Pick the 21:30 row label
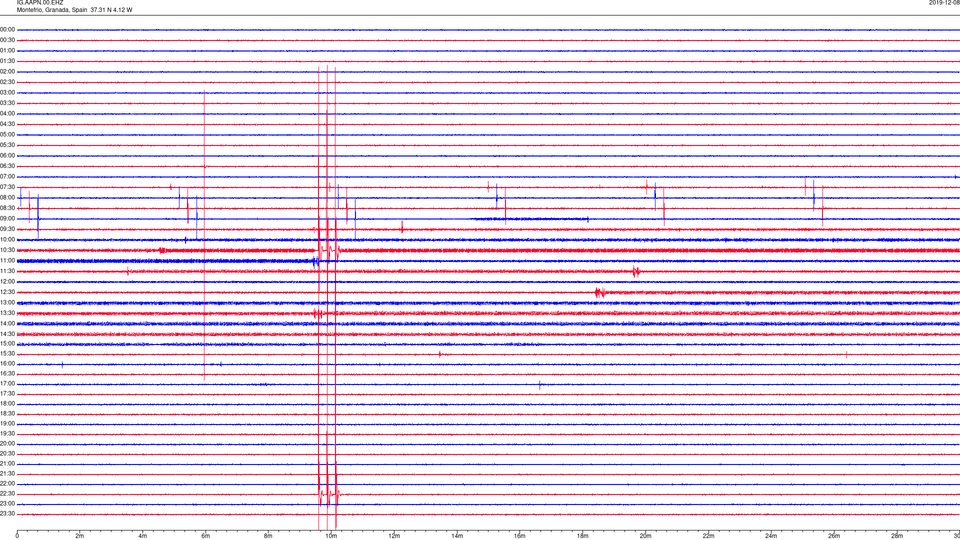Image resolution: width=960 pixels, height=540 pixels. [7, 474]
